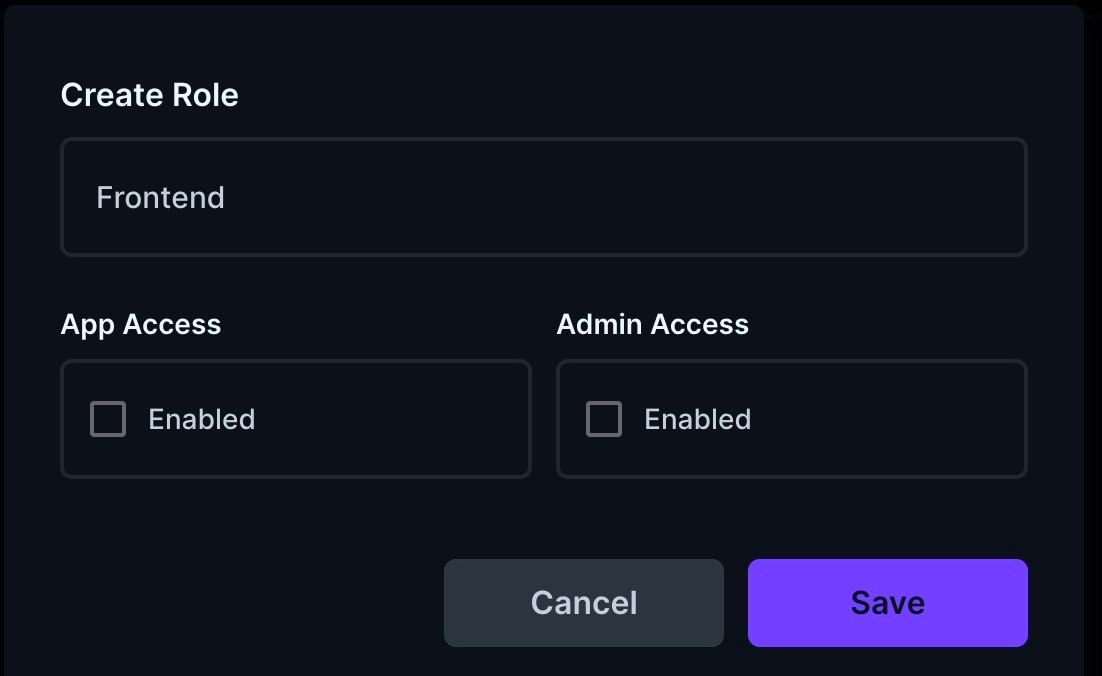Check Enabled under App Access

(x=109, y=419)
